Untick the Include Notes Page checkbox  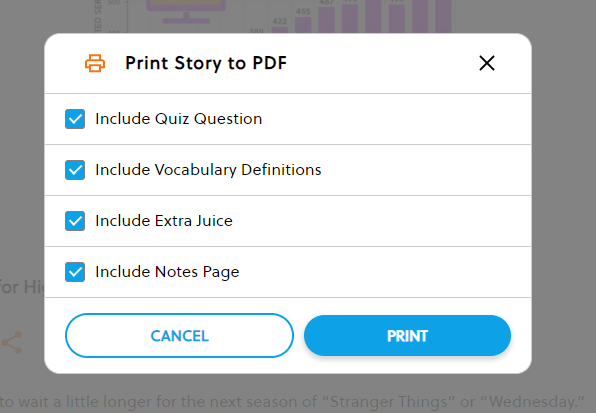[x=75, y=272]
